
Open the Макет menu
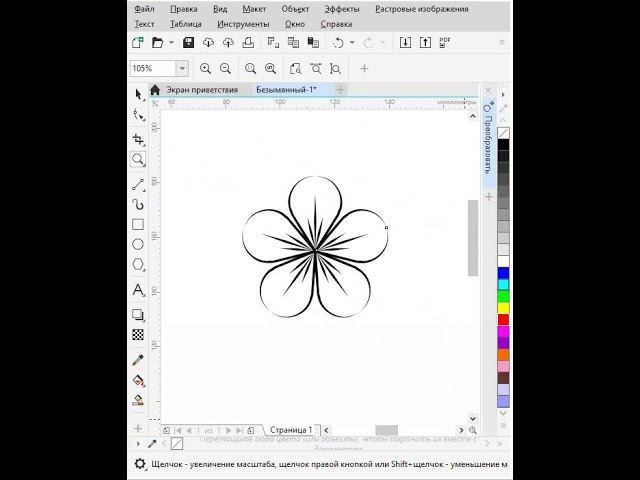point(254,9)
